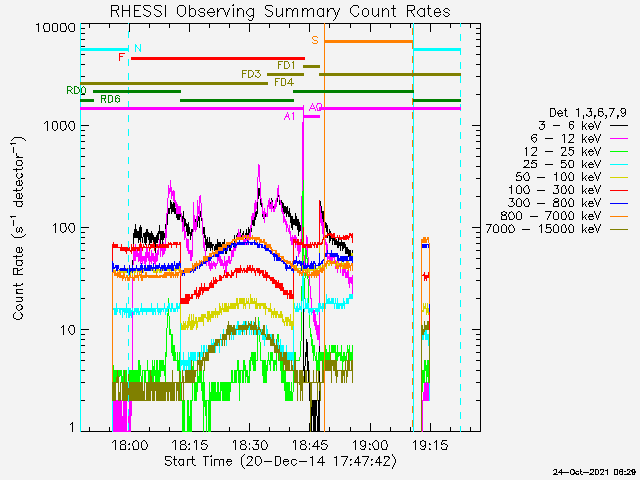640x480 pixels.
Task: Click the red F flag label
Action: 121,57
